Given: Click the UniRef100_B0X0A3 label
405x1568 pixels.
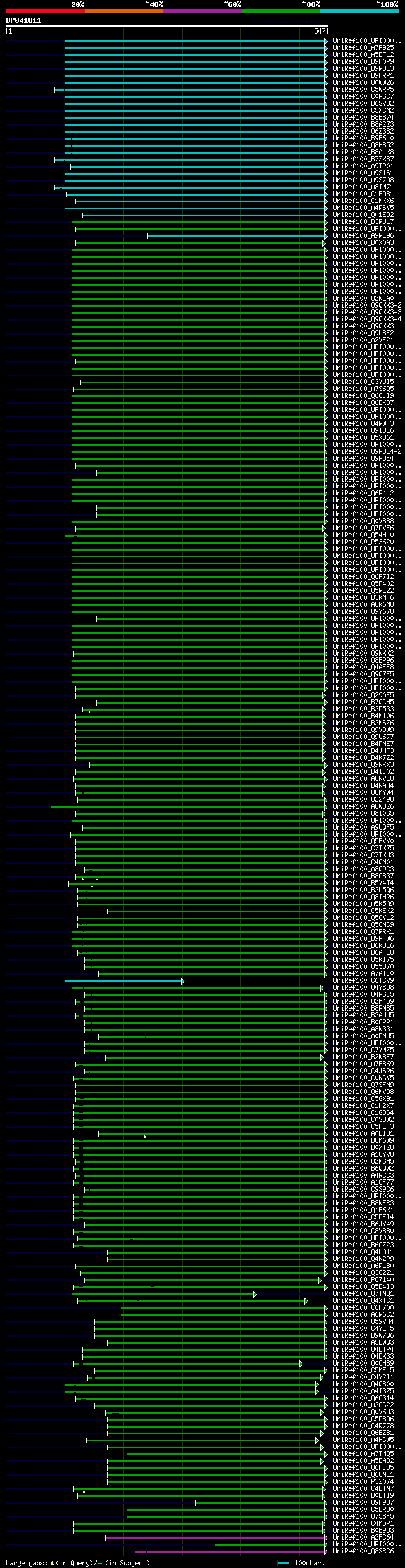Looking at the screenshot, I should (363, 242).
